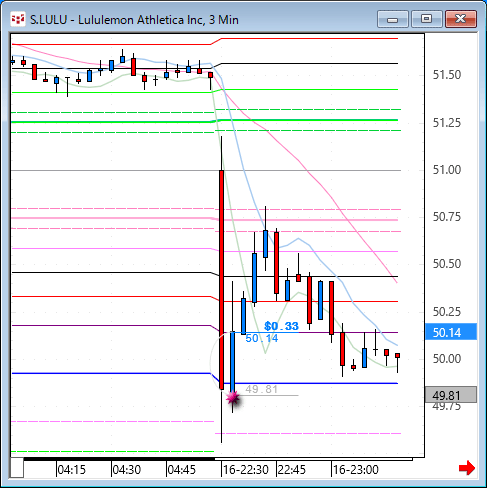This screenshot has width=487, height=488.
Task: Click the 50.75 price axis label
Action: tap(447, 217)
